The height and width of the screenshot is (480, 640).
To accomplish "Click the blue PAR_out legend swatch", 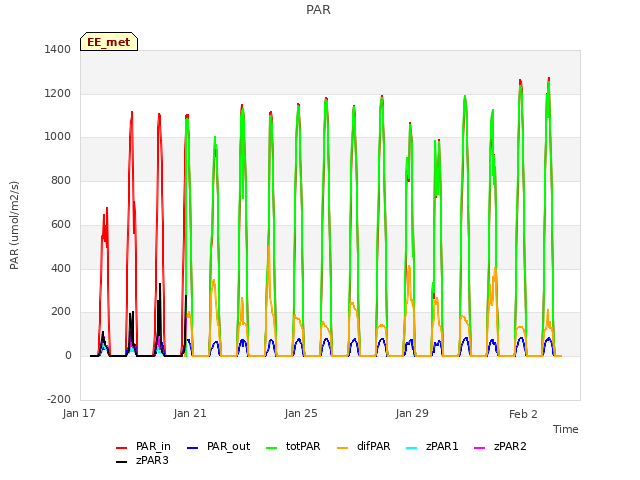I will click(x=192, y=448).
